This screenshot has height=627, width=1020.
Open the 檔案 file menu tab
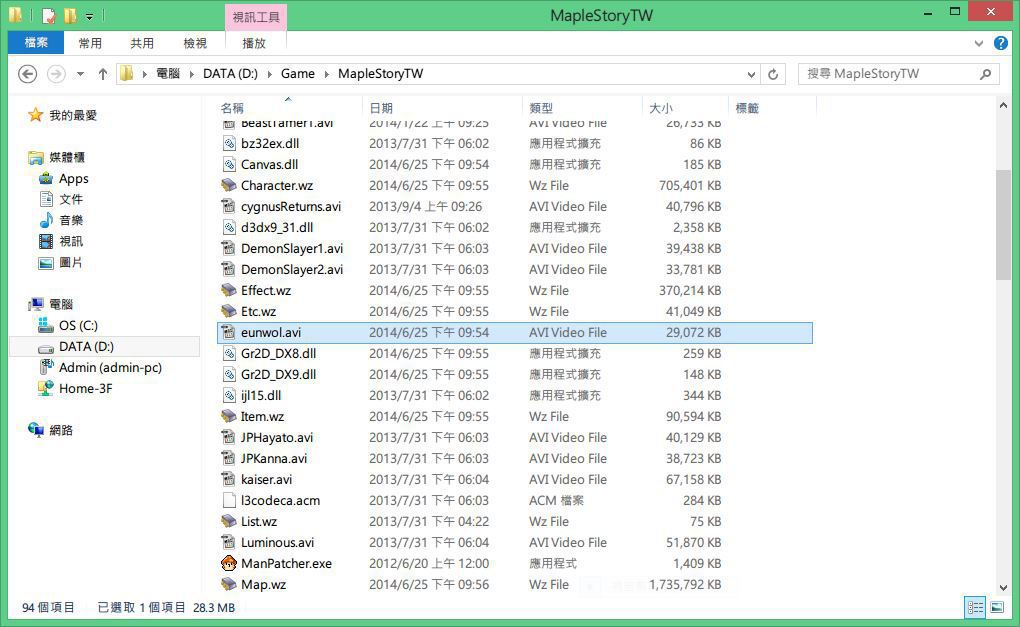pyautogui.click(x=36, y=43)
